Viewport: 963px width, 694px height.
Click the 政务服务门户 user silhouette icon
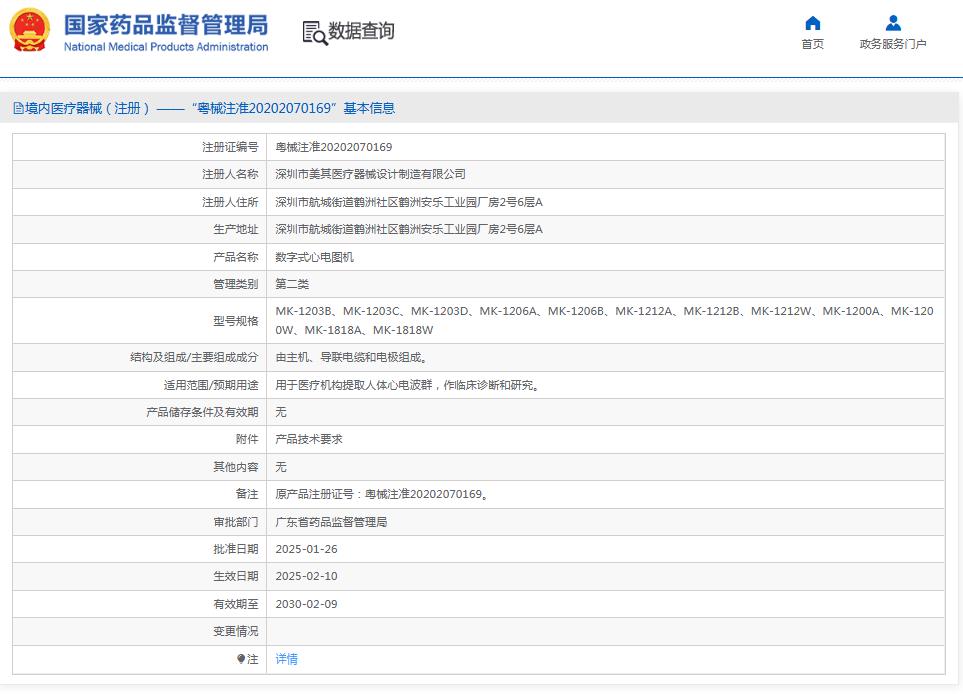(891, 22)
